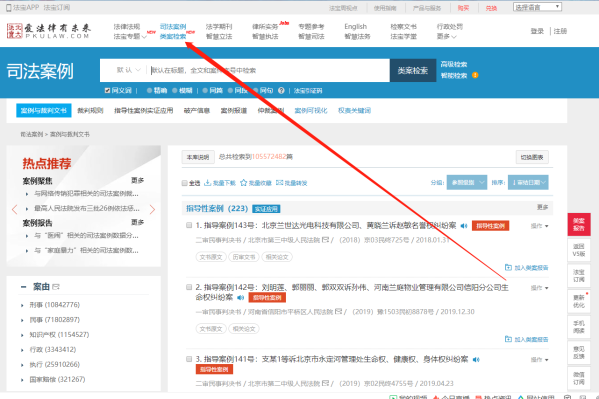Click the batch download icon
The height and width of the screenshot is (399, 599).
click(x=207, y=183)
